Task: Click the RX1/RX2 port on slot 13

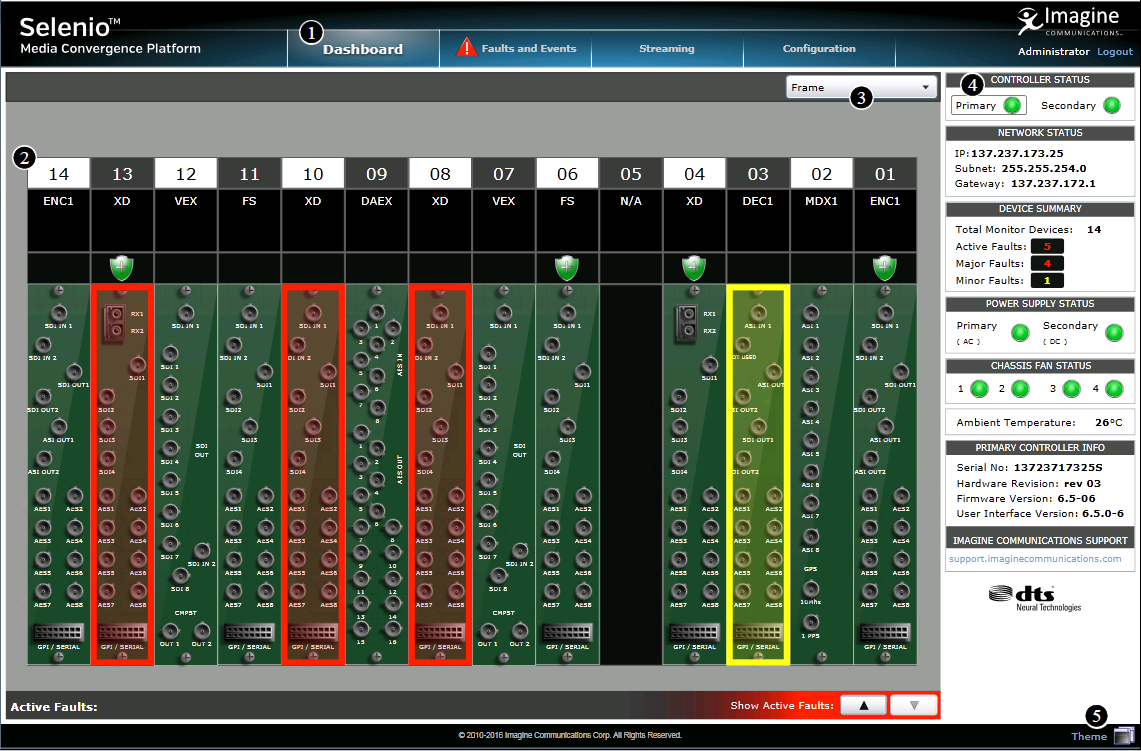Action: point(114,323)
